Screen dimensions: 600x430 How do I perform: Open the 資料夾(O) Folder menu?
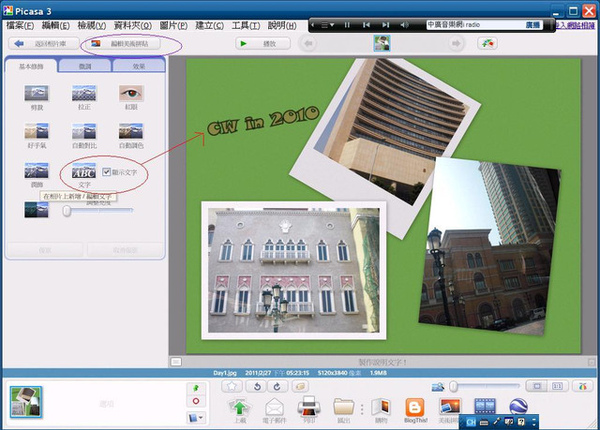[x=133, y=26]
